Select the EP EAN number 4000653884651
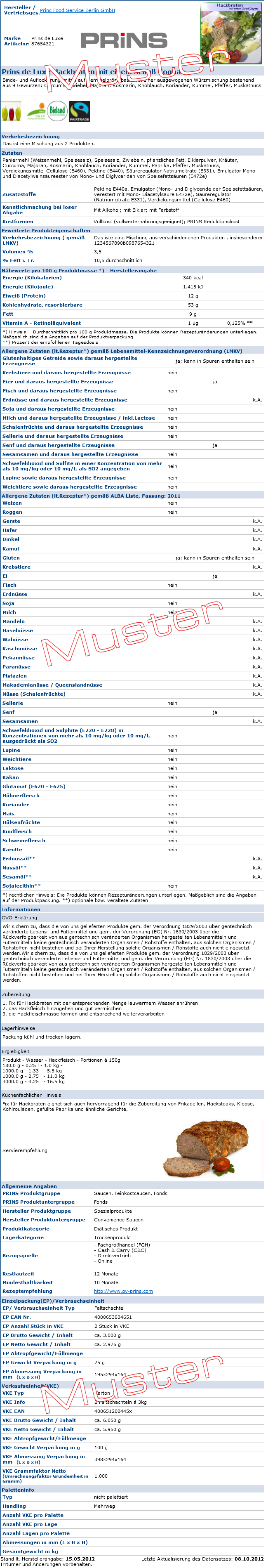This screenshot has height=1568, width=268. point(113,1317)
